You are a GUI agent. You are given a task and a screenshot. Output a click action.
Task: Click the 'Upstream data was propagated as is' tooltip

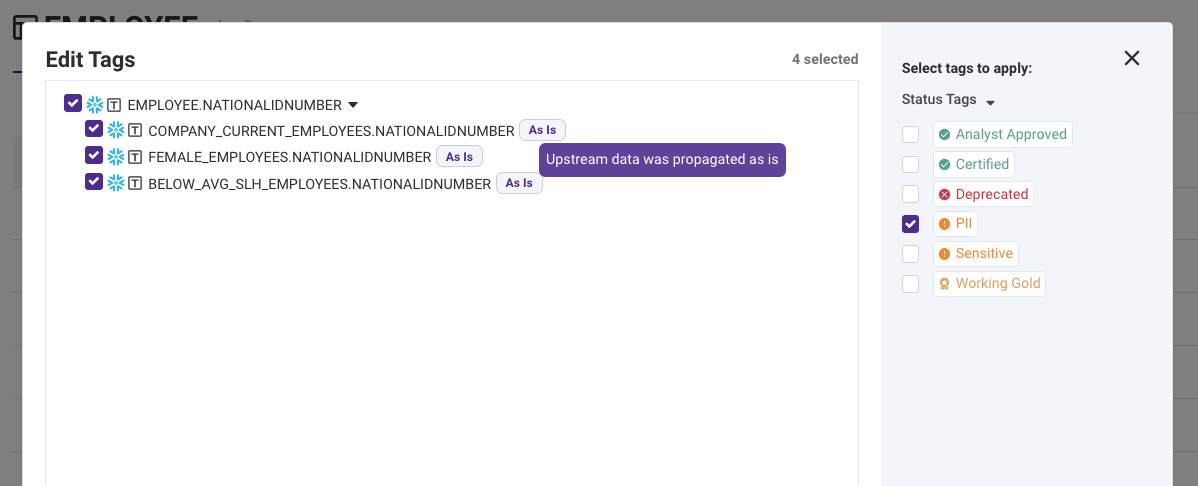662,160
